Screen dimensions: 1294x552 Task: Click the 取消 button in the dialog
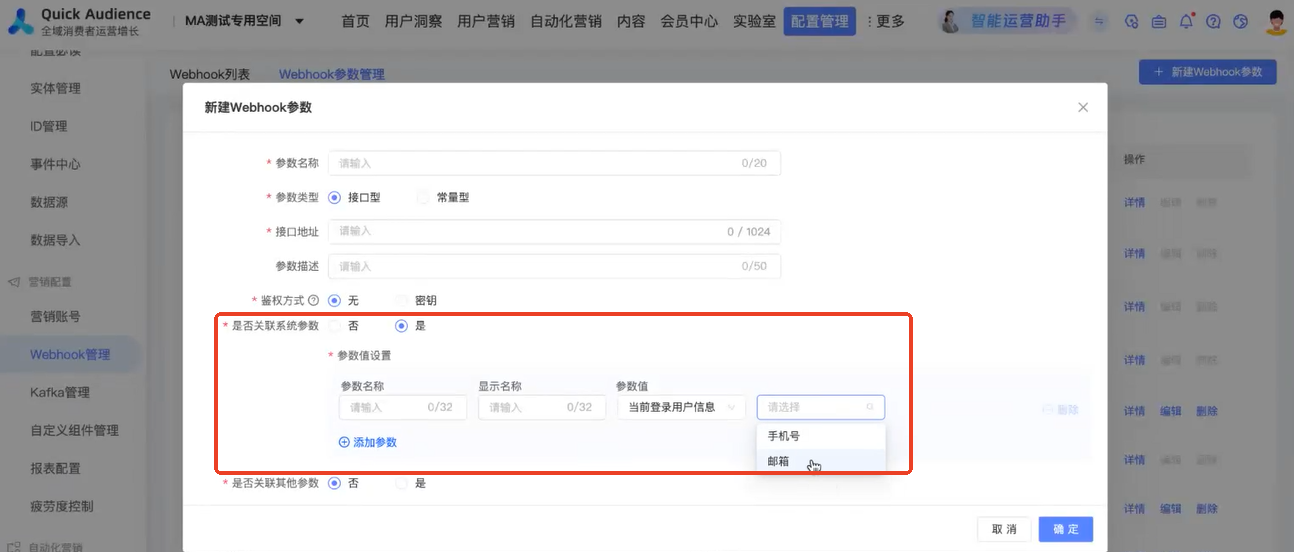coord(1004,529)
